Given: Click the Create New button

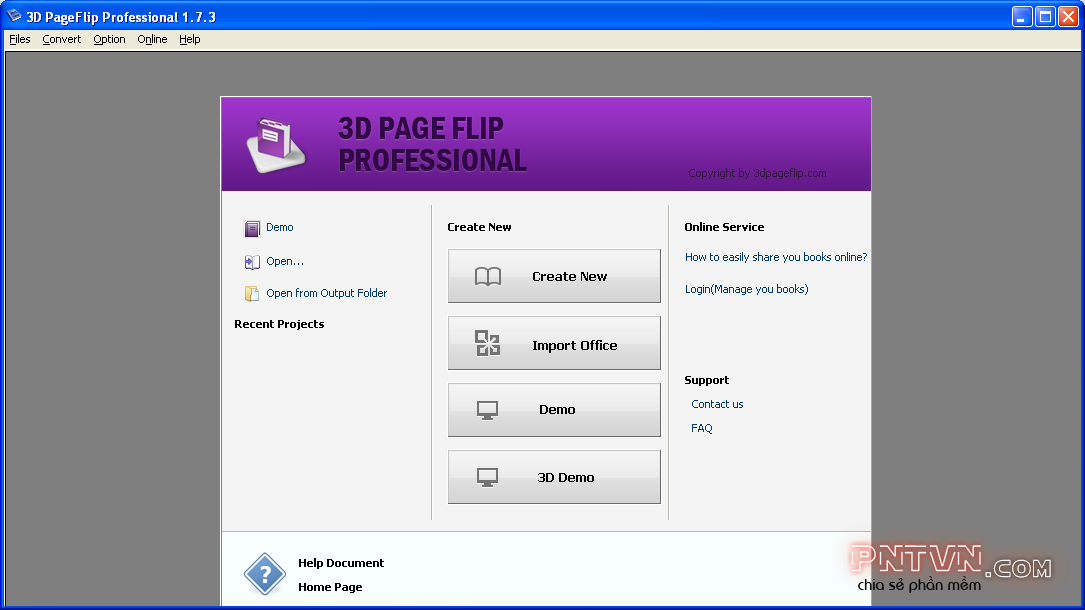Looking at the screenshot, I should click(554, 276).
